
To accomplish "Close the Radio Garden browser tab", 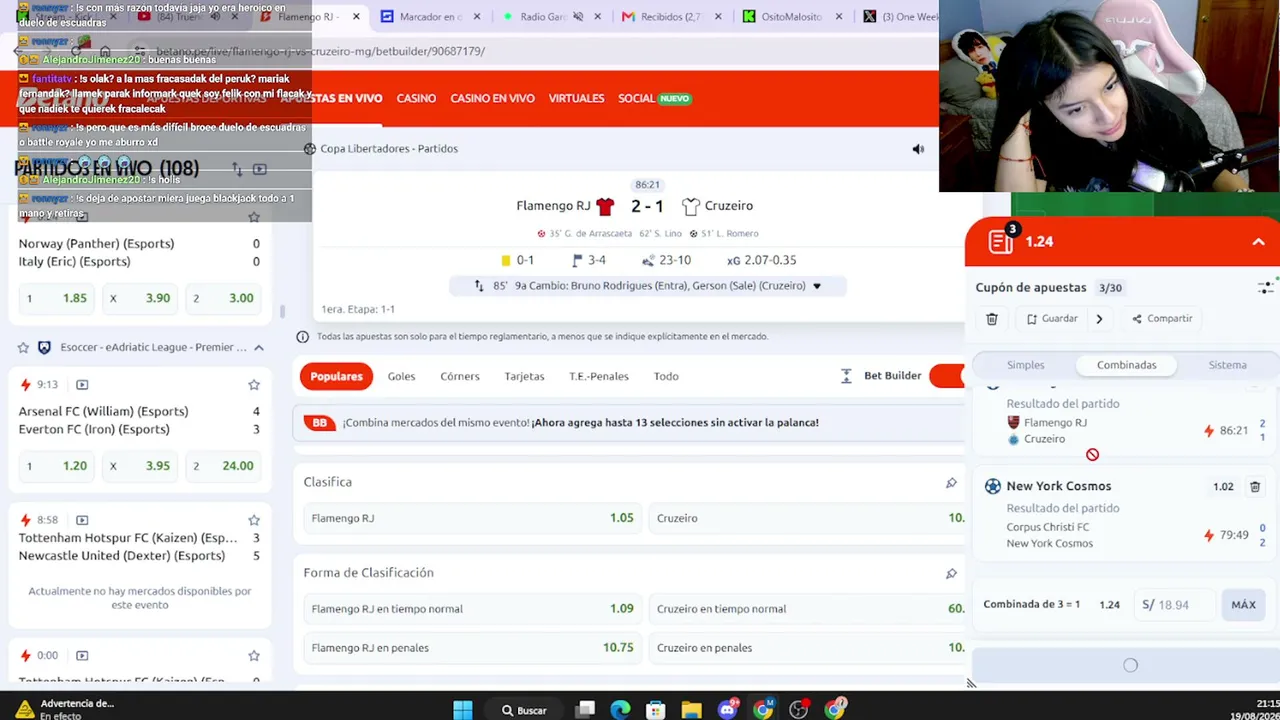I will point(598,17).
